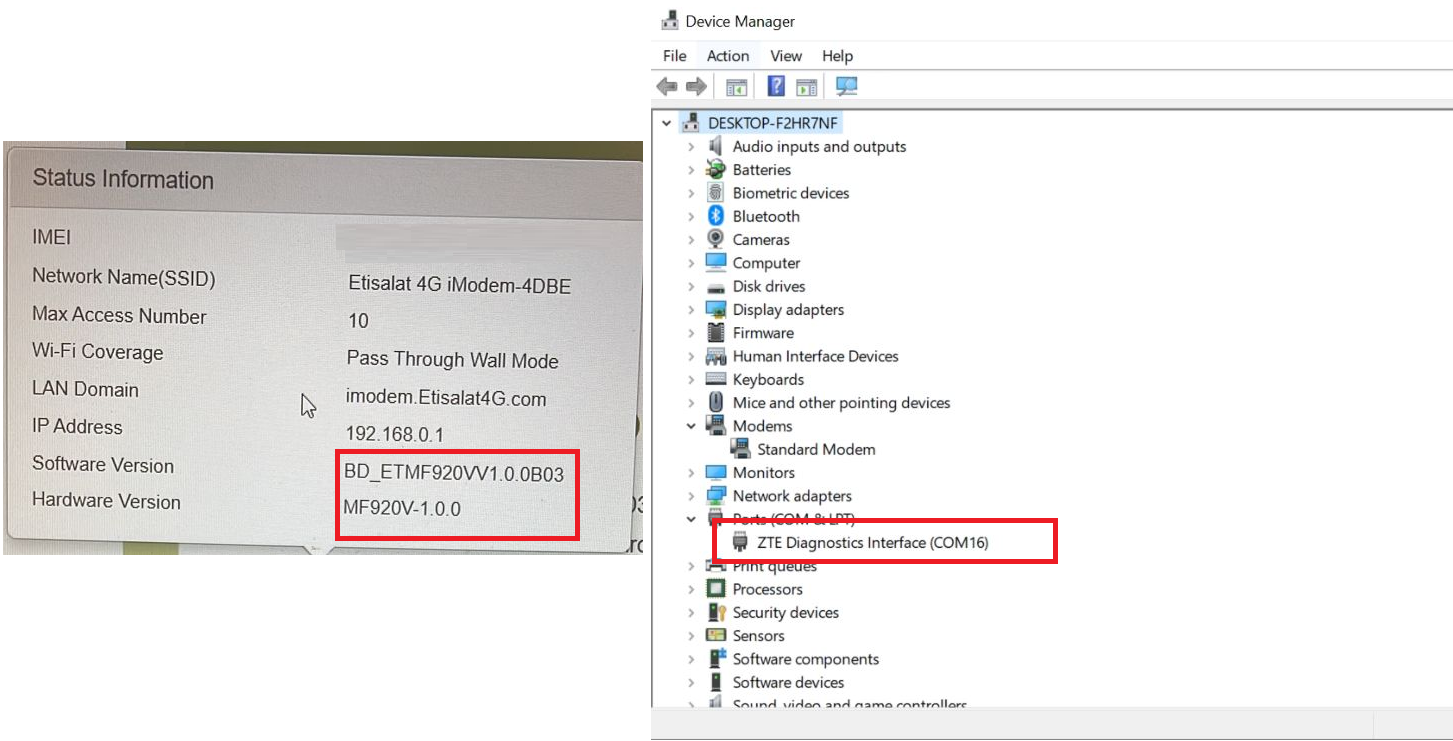Image resolution: width=1453 pixels, height=741 pixels.
Task: Select the Biometric devices fingerprint icon
Action: click(716, 193)
